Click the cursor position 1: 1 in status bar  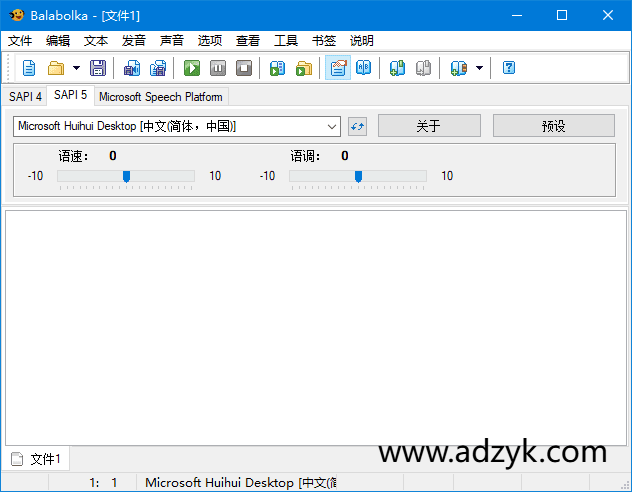103,482
